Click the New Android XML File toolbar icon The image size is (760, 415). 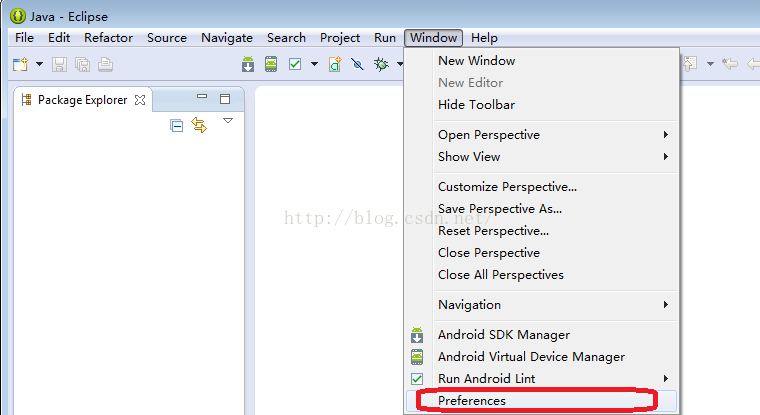click(335, 64)
